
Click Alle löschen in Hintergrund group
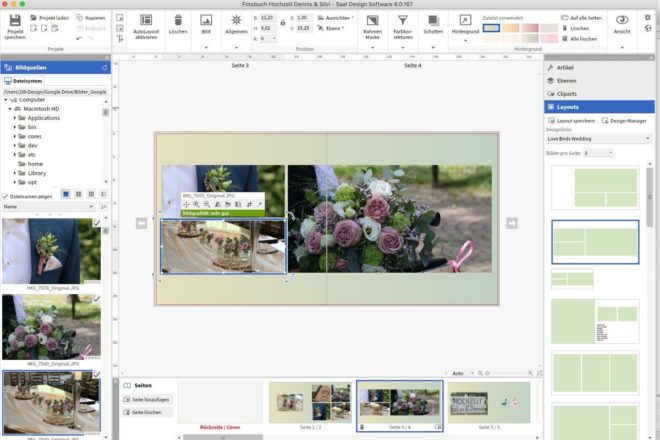579,39
